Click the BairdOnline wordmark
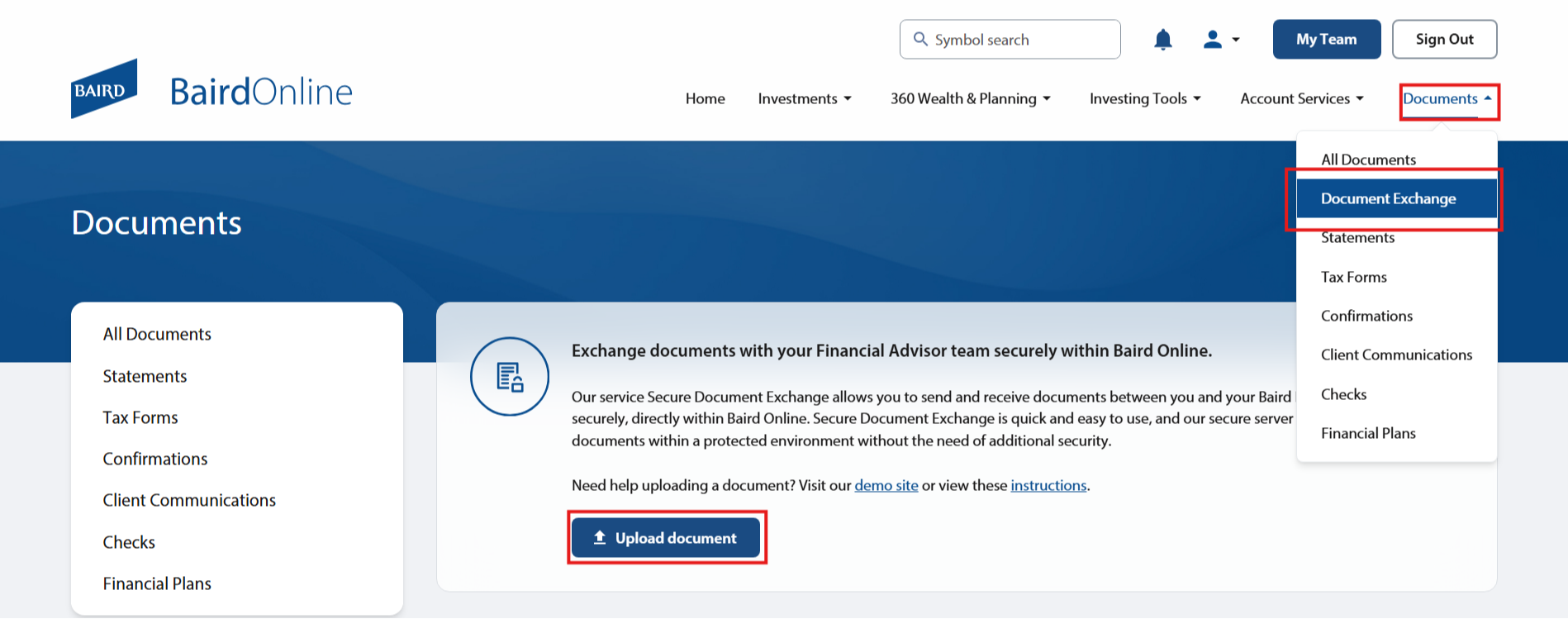Image resolution: width=1568 pixels, height=619 pixels. (x=261, y=92)
